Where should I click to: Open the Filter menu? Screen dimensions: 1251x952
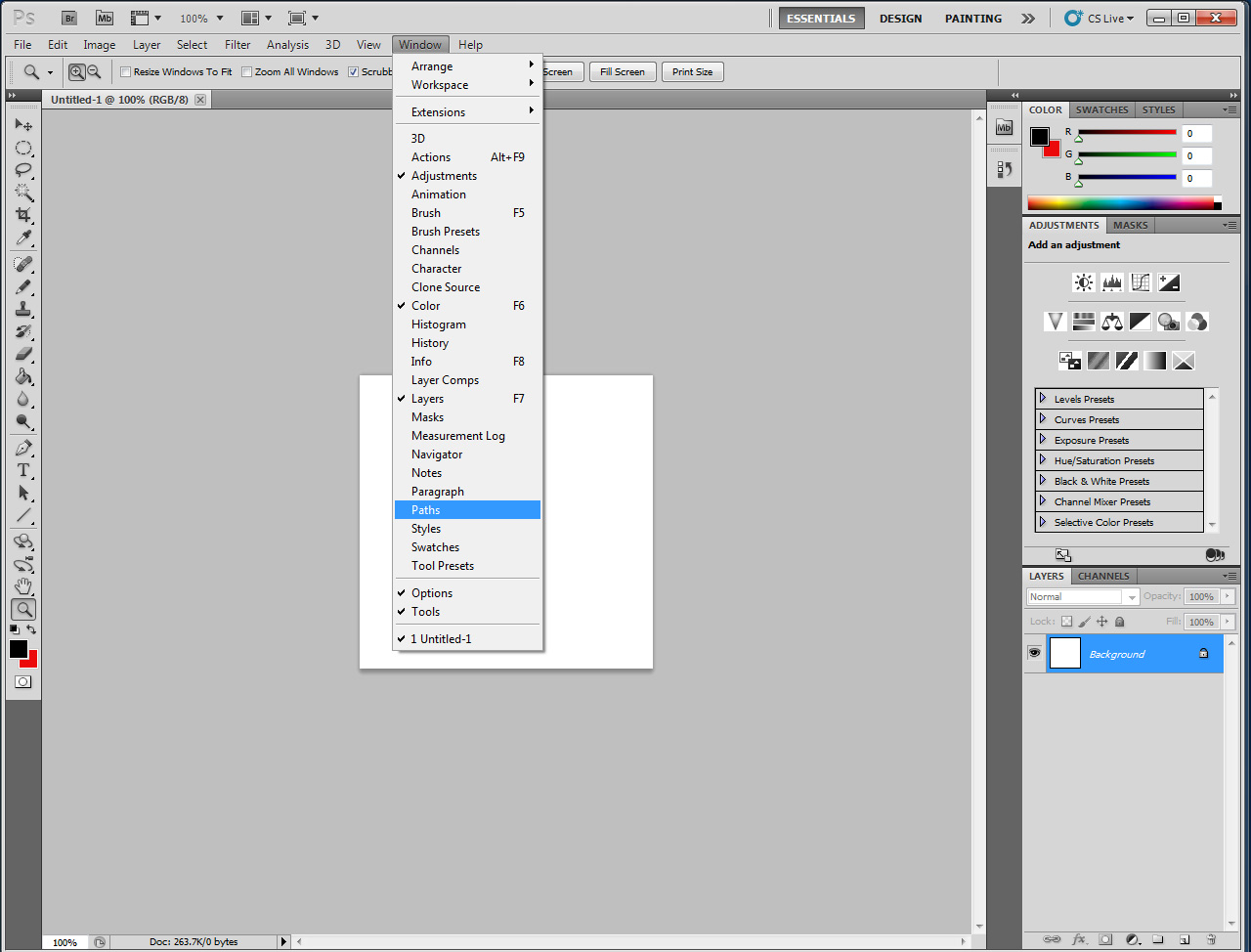237,45
